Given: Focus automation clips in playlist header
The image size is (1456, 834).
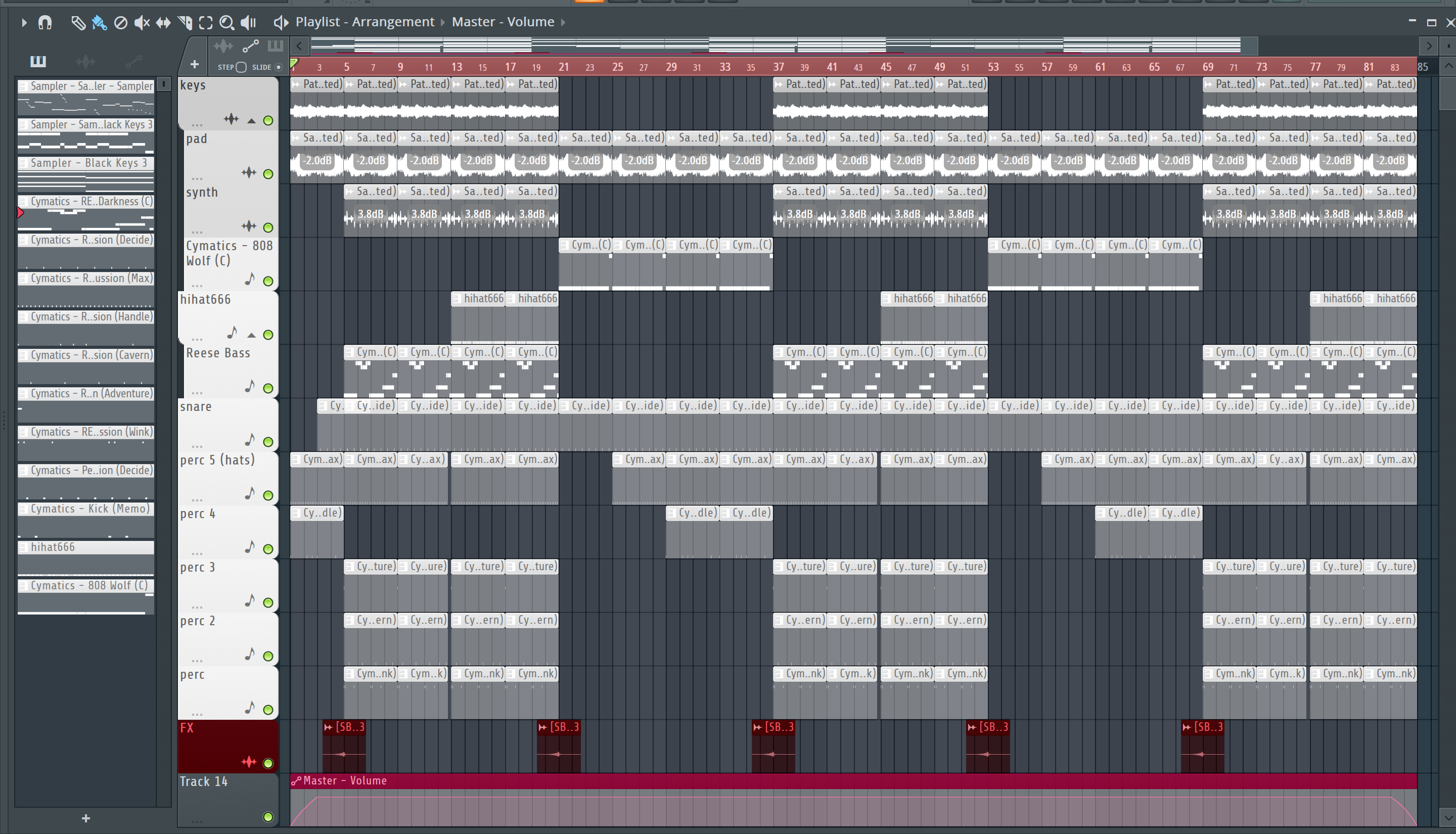Looking at the screenshot, I should pyautogui.click(x=250, y=46).
